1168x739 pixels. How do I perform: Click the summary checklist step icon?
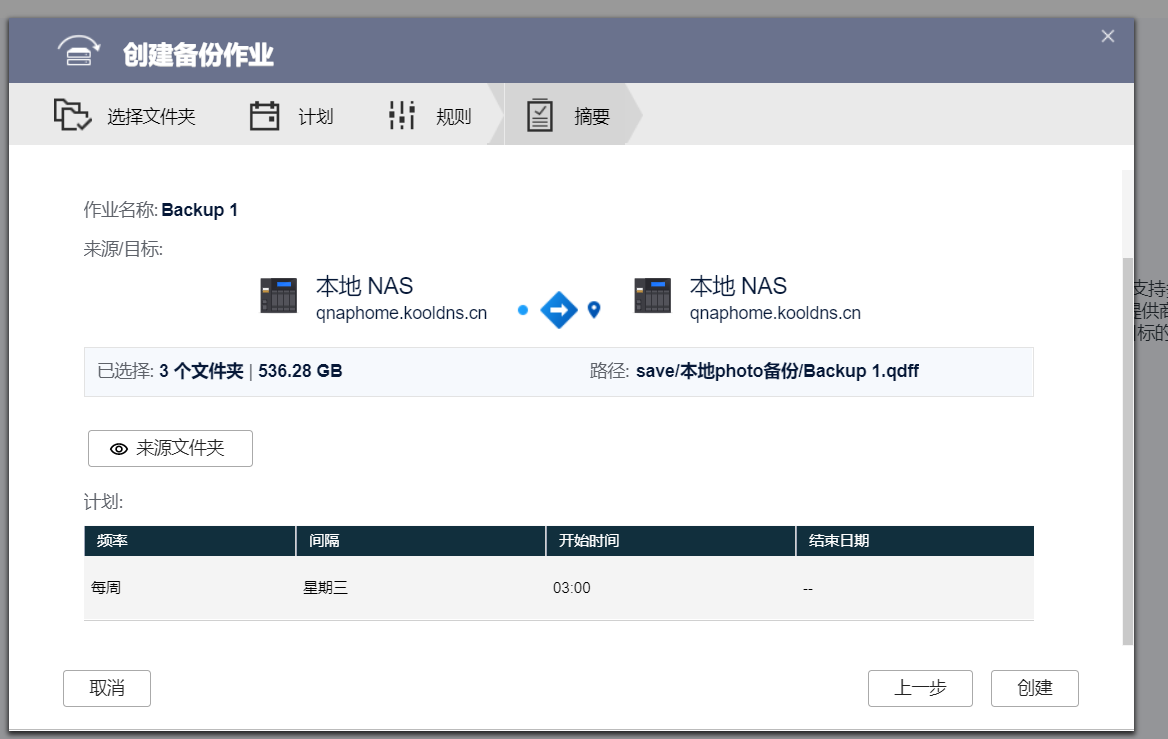[x=539, y=115]
